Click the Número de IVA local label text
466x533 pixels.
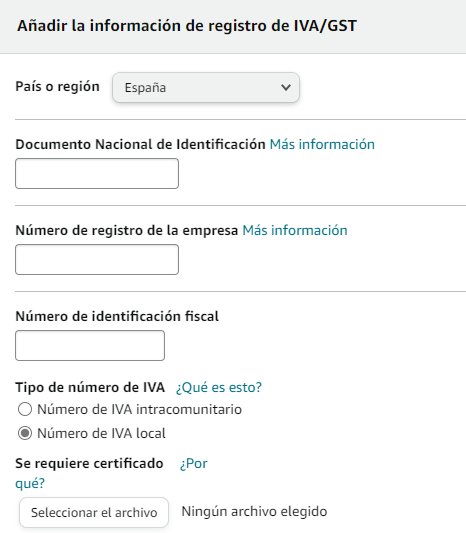click(x=101, y=433)
